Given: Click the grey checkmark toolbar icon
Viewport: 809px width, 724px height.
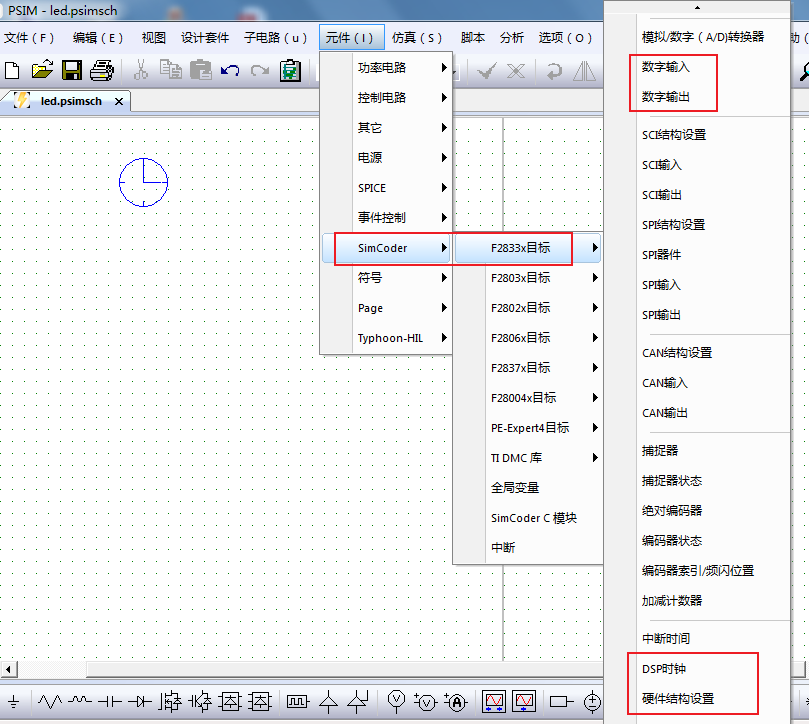Looking at the screenshot, I should click(x=486, y=71).
